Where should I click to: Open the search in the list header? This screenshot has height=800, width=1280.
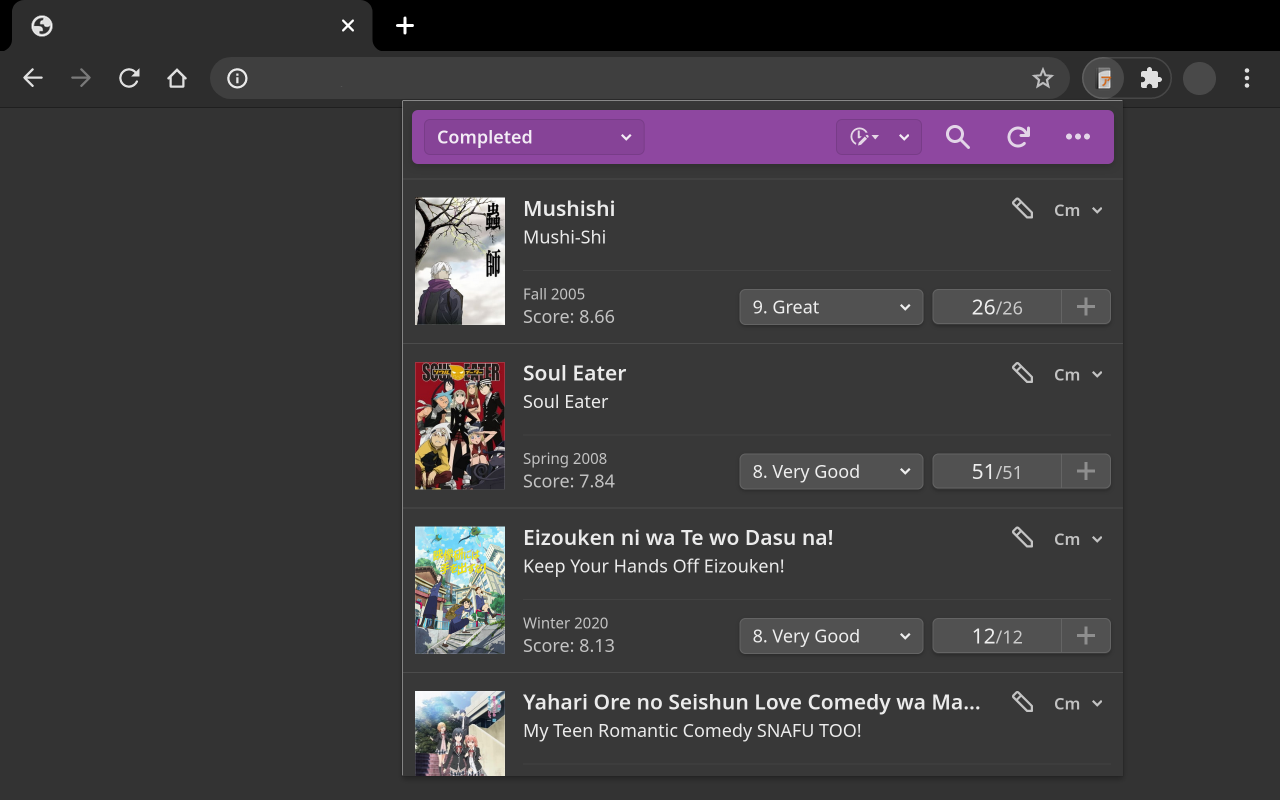coord(957,137)
